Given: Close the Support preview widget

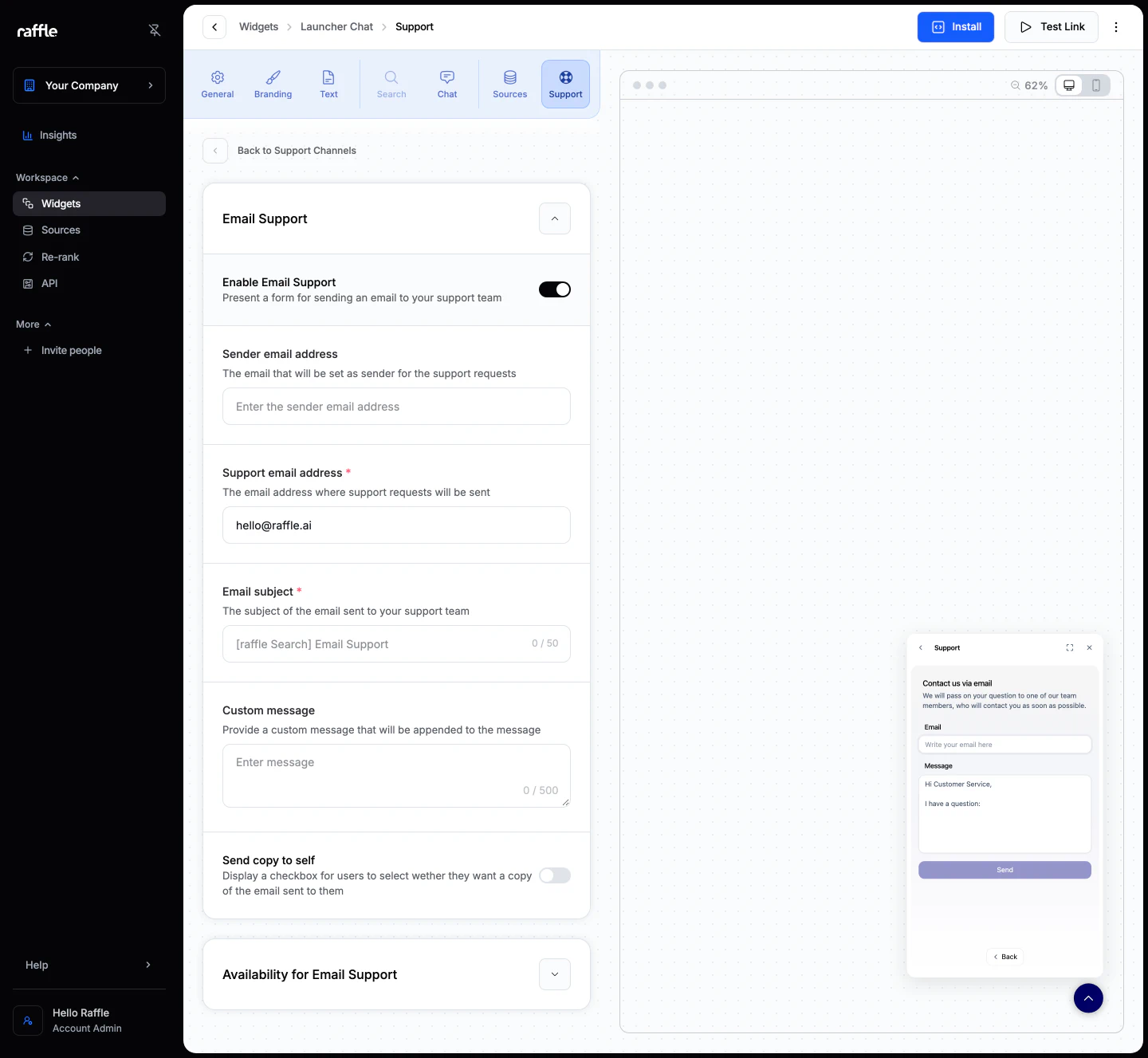Looking at the screenshot, I should pyautogui.click(x=1090, y=647).
